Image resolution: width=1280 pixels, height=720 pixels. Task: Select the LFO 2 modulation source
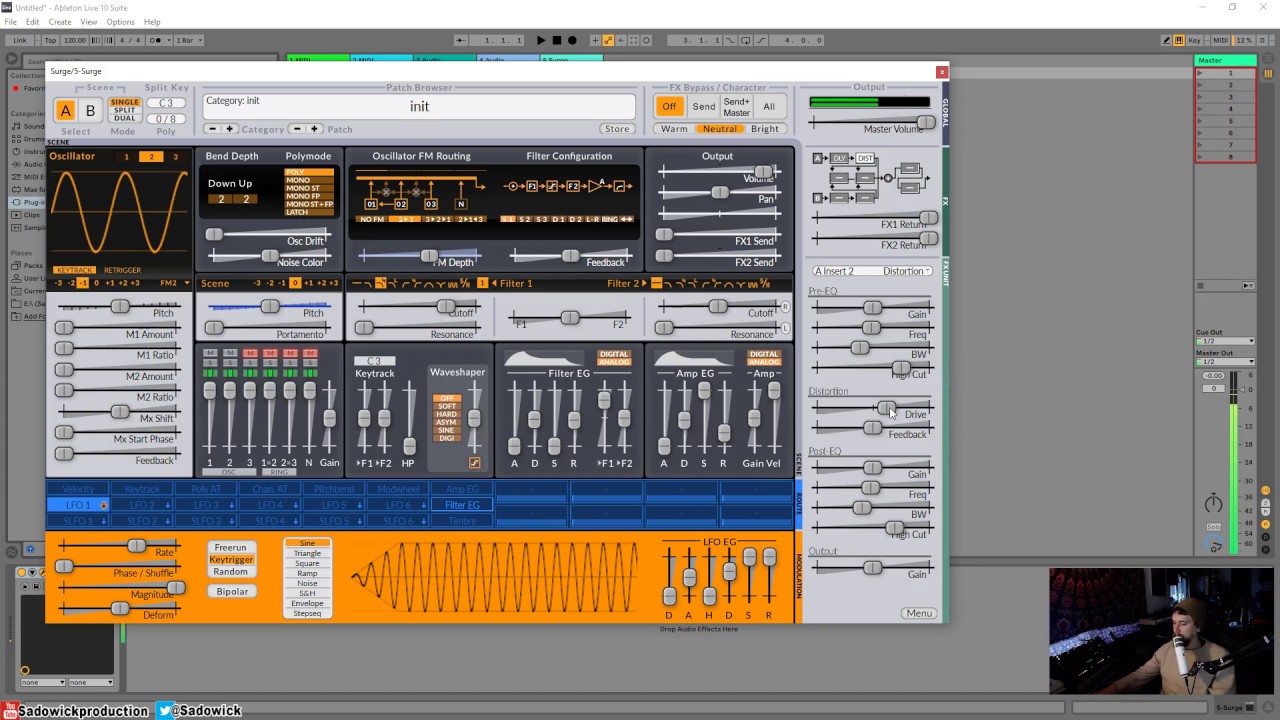click(143, 505)
